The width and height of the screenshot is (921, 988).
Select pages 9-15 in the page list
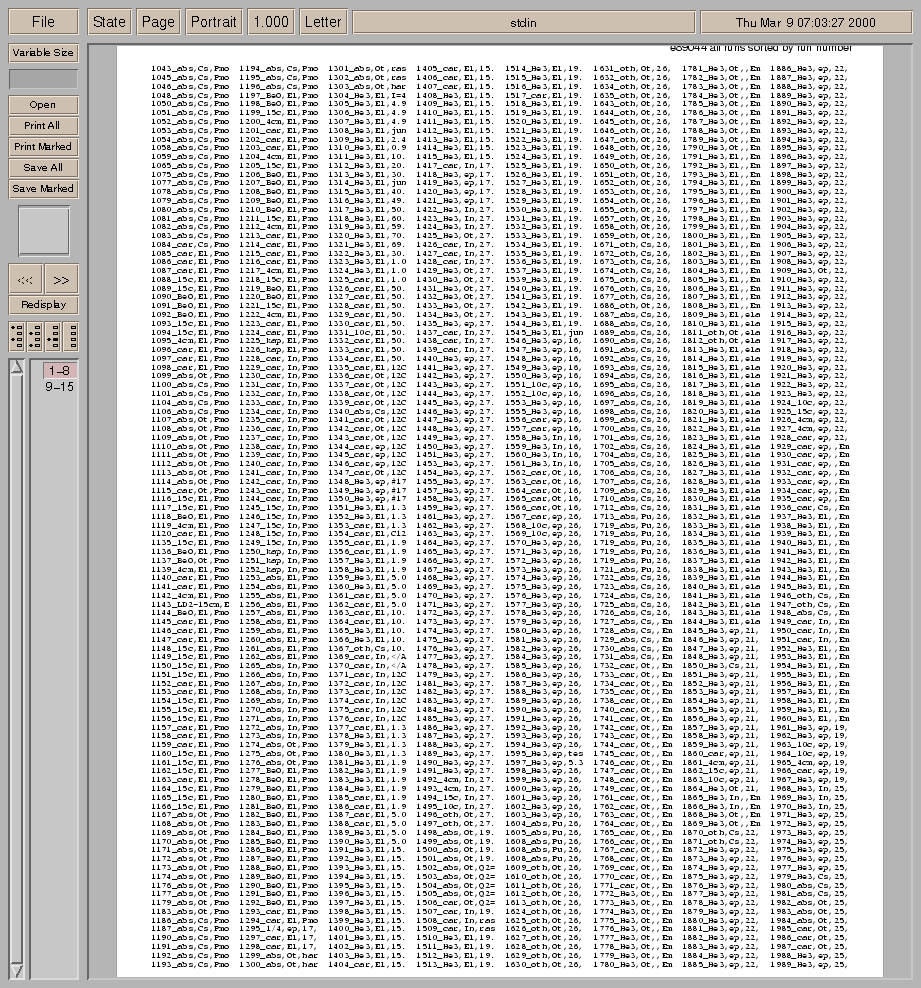[x=59, y=385]
